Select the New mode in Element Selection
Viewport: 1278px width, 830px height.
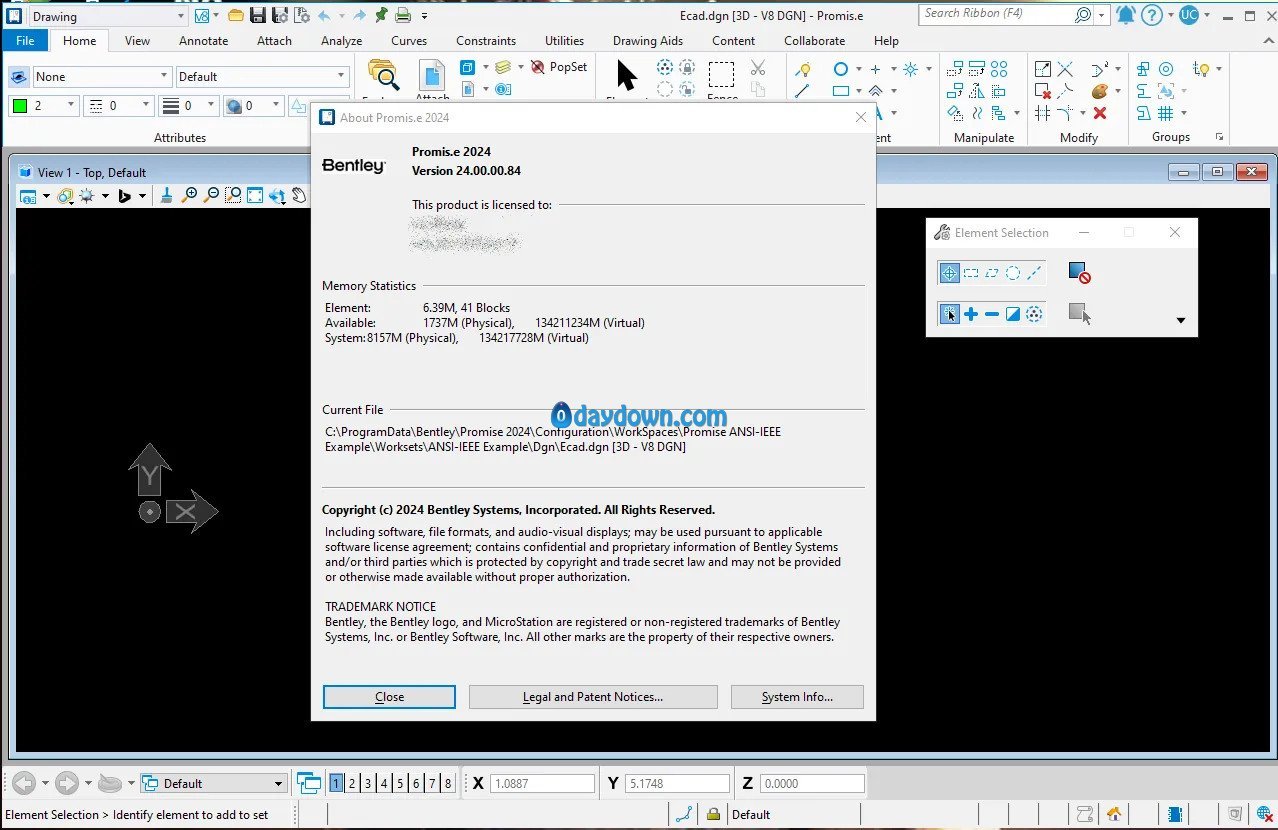tap(949, 314)
